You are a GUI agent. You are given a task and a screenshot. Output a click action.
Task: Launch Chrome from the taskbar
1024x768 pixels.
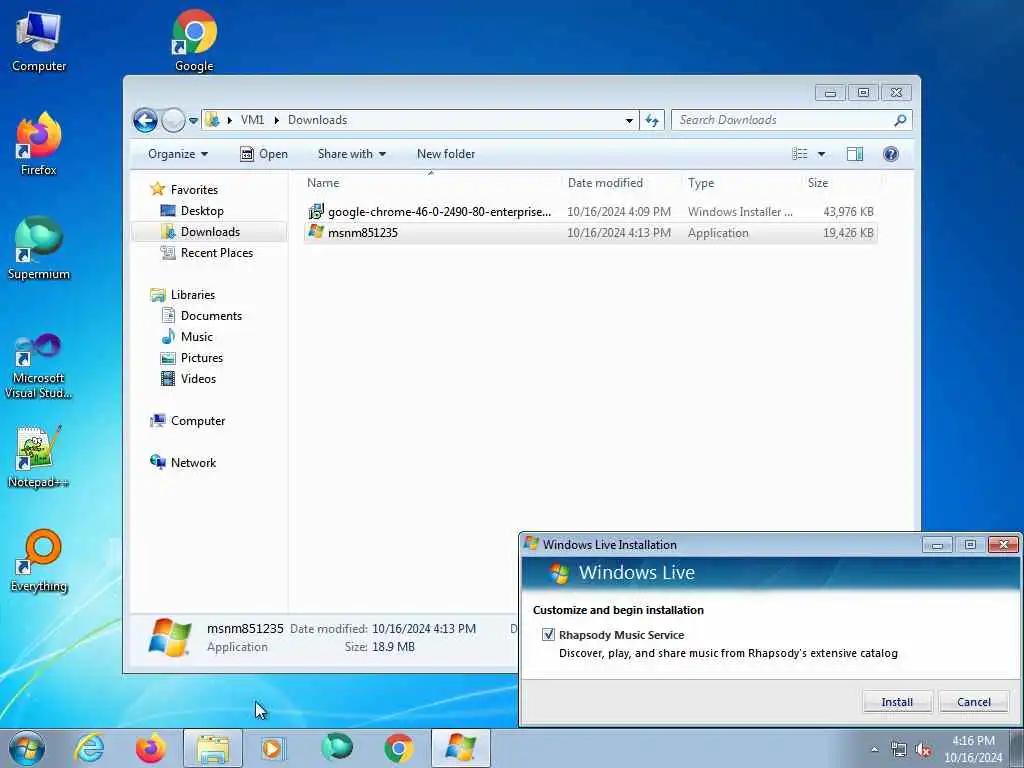coord(398,748)
